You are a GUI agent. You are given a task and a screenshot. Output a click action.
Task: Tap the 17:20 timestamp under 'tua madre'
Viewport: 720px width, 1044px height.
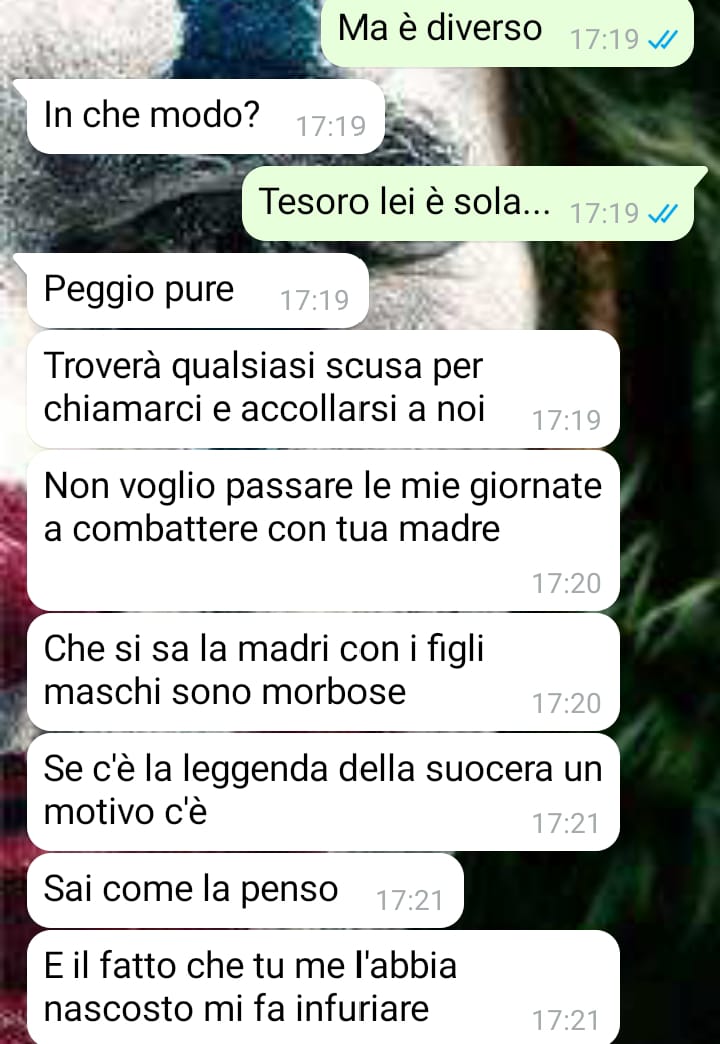[x=567, y=584]
